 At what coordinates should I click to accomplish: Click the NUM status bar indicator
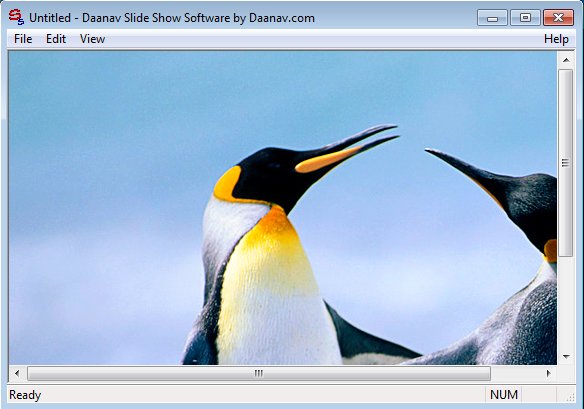(504, 395)
